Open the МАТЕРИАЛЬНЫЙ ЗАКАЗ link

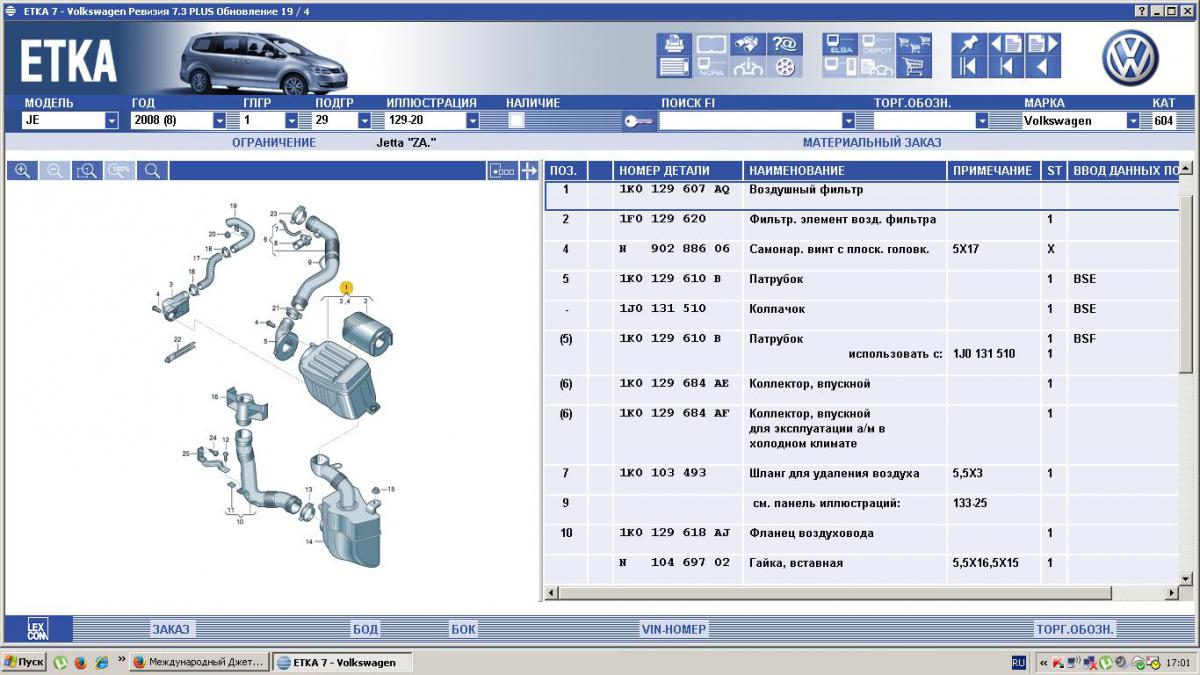pos(872,143)
